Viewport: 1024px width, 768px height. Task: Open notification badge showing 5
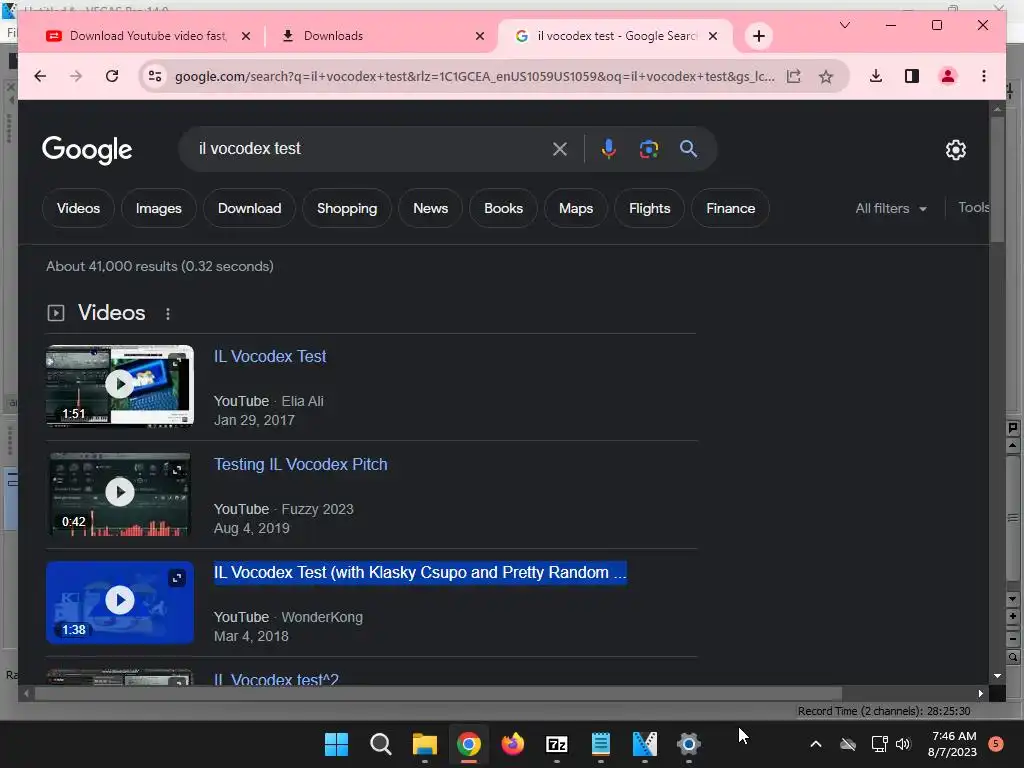996,743
